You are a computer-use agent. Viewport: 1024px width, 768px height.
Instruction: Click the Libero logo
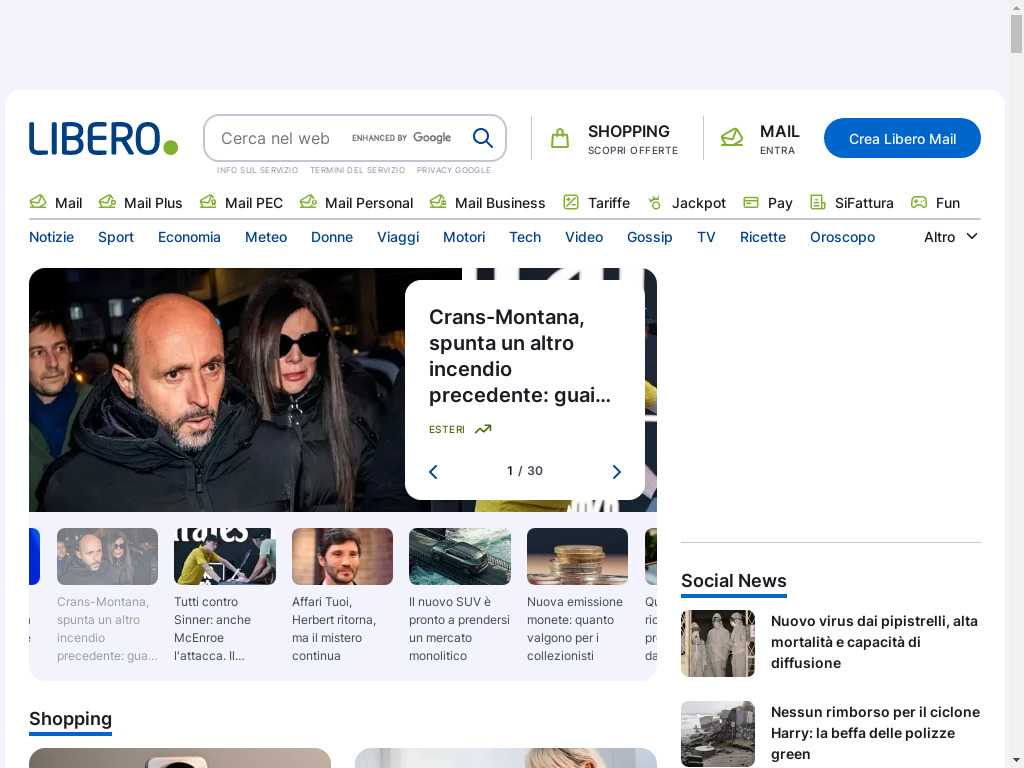103,139
